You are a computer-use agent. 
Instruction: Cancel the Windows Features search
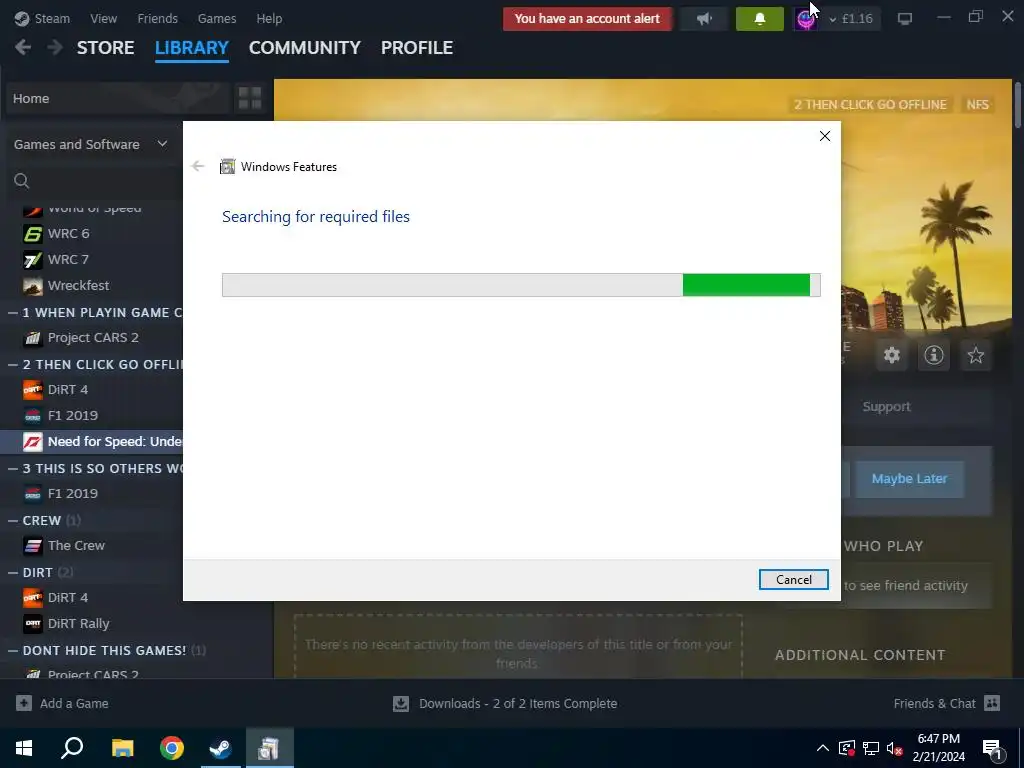(793, 579)
